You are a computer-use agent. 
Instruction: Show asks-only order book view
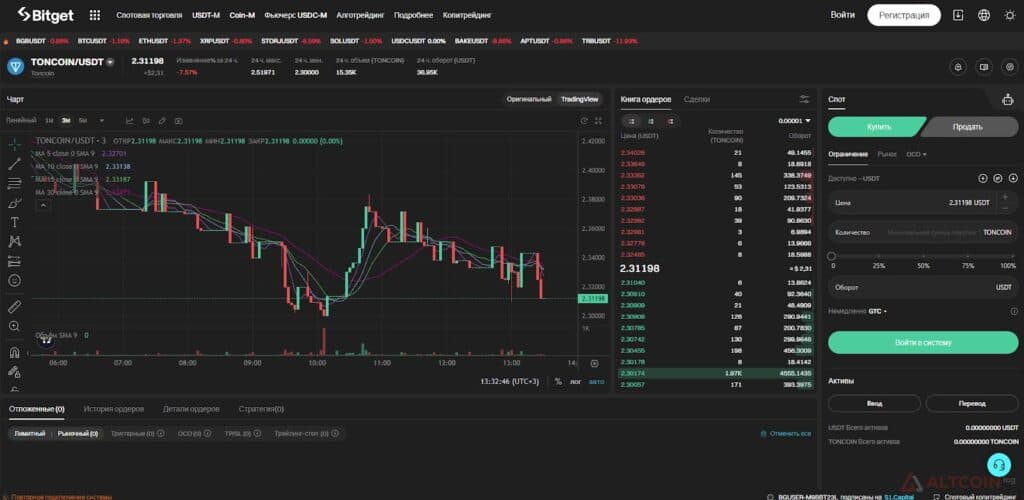click(x=671, y=121)
